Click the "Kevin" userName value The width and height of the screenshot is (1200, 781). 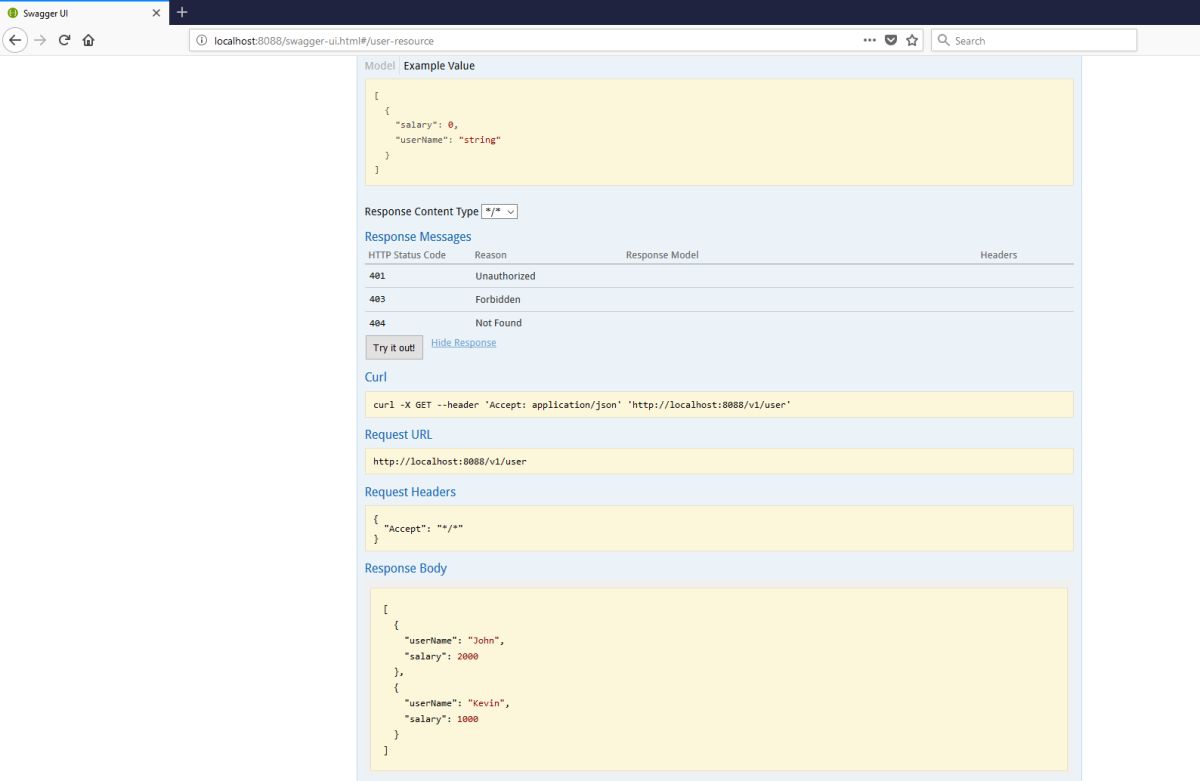pos(488,703)
